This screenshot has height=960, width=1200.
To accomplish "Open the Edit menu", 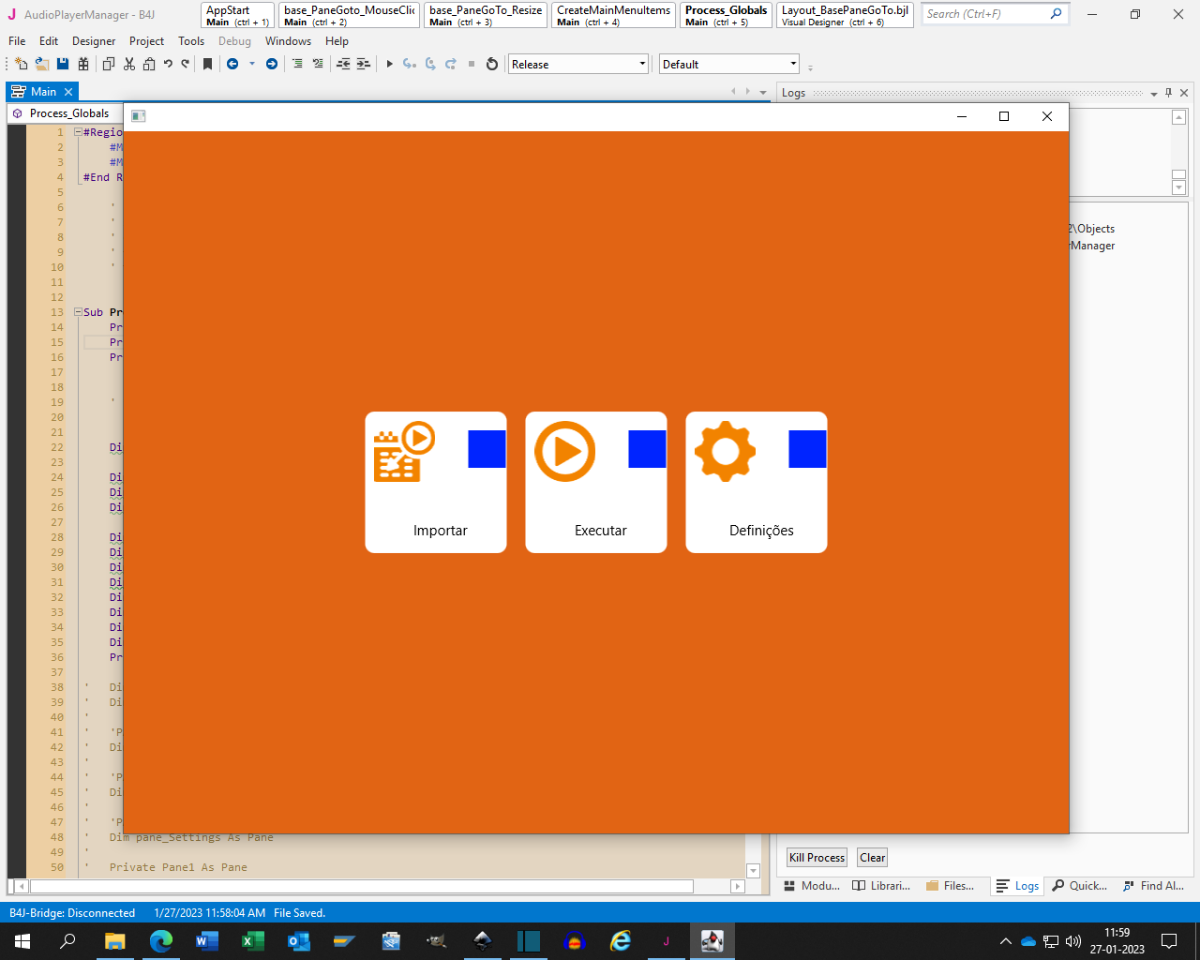I will 48,41.
